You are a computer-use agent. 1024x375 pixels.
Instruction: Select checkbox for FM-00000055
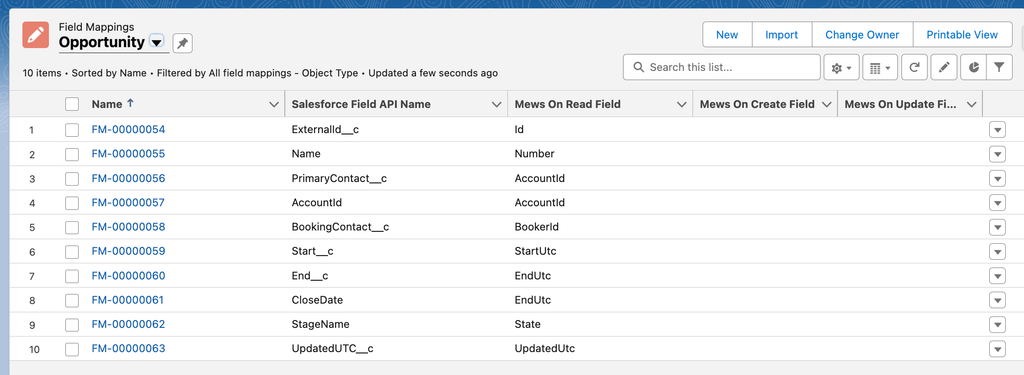click(72, 154)
